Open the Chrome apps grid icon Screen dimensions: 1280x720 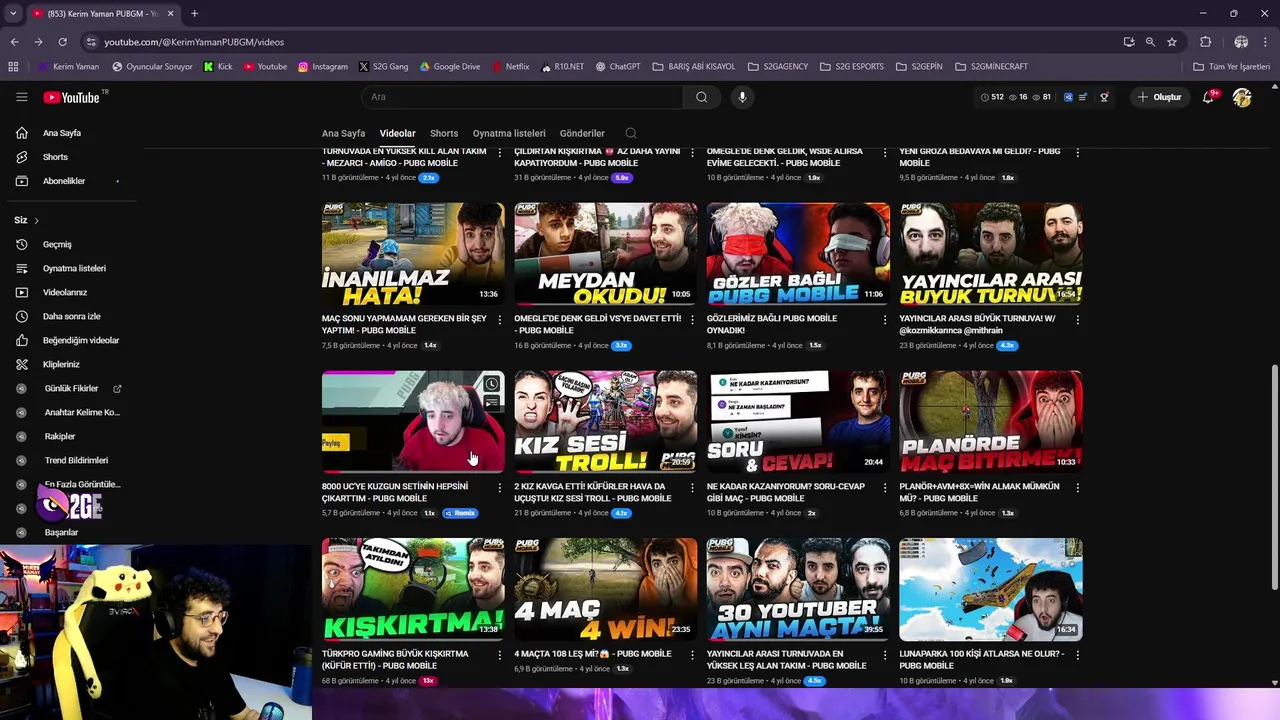click(x=13, y=67)
